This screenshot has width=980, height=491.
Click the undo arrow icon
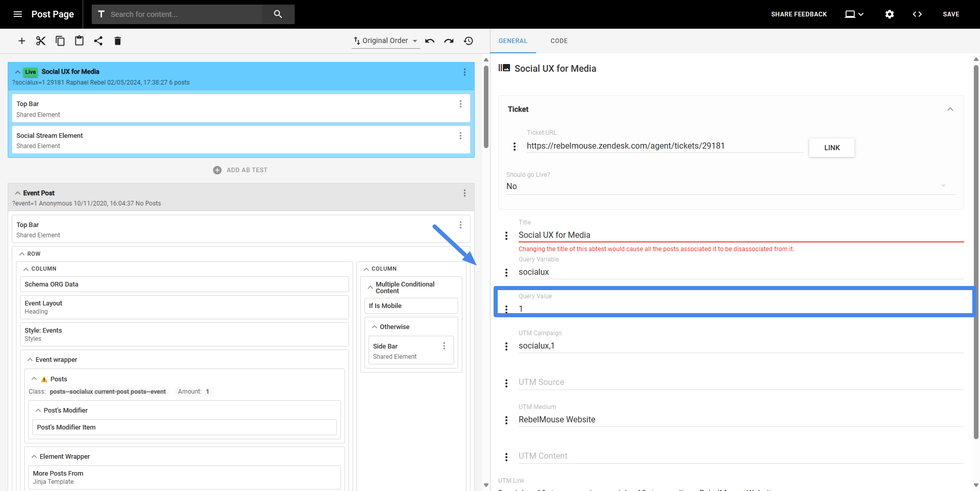point(430,41)
